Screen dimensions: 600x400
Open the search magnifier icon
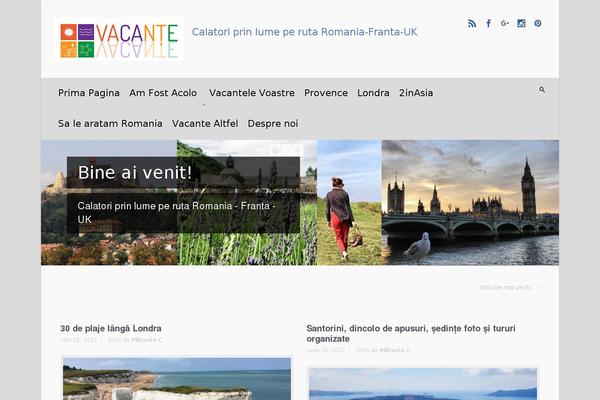coord(542,90)
